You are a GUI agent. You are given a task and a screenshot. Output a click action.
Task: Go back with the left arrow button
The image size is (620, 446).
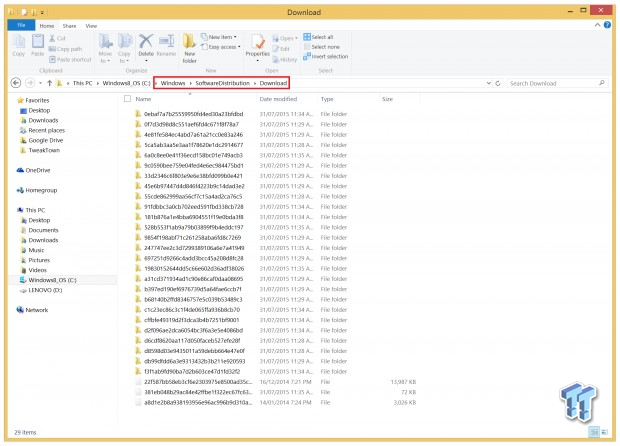[x=16, y=83]
